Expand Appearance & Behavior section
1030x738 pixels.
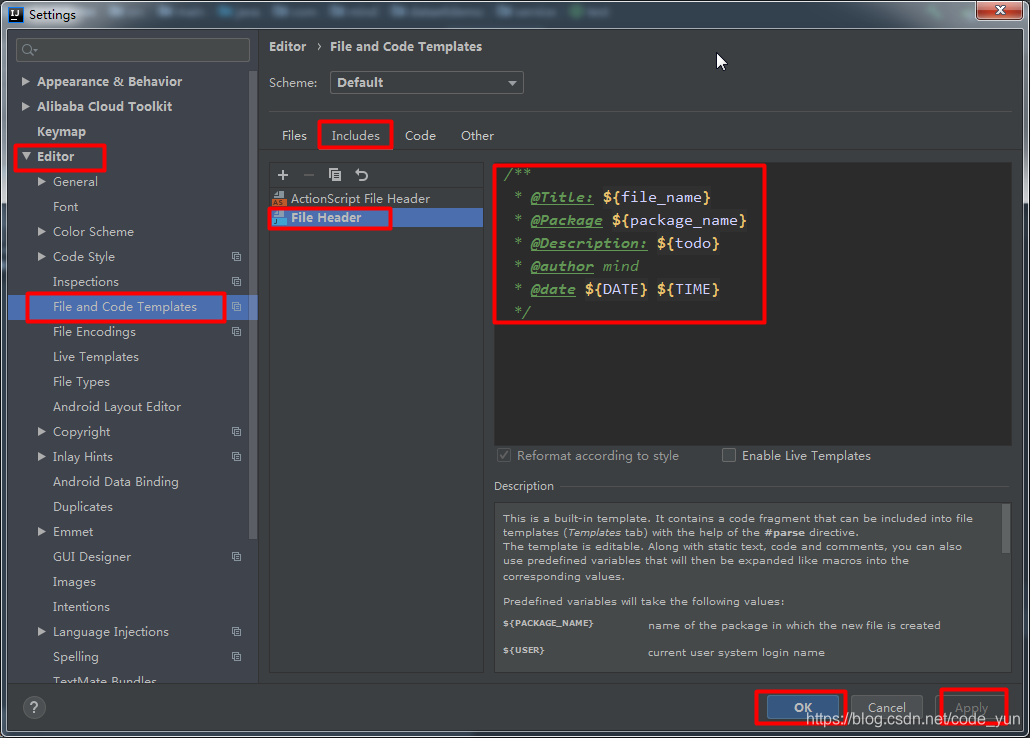pos(26,81)
